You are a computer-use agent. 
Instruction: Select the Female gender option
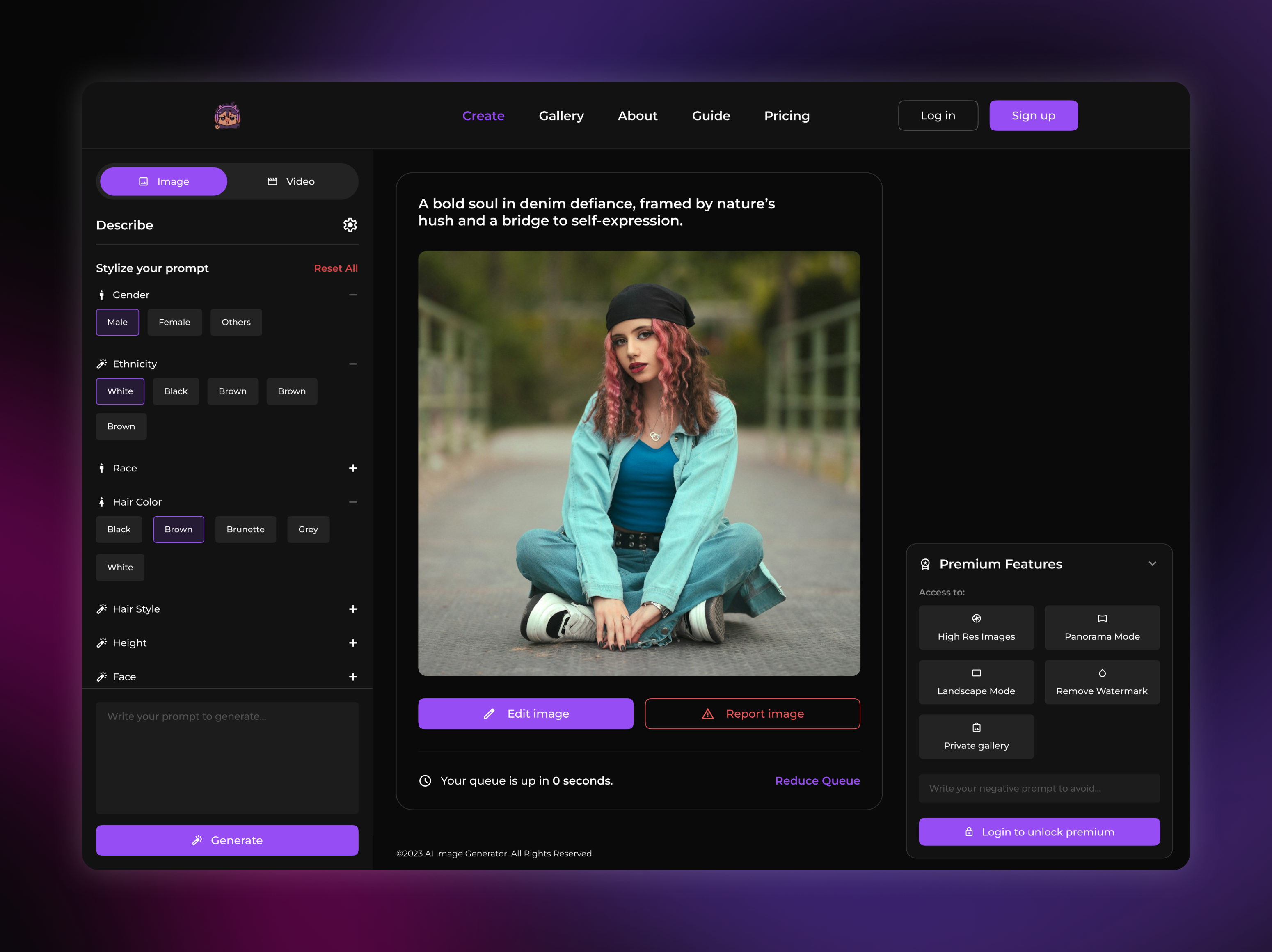coord(174,322)
